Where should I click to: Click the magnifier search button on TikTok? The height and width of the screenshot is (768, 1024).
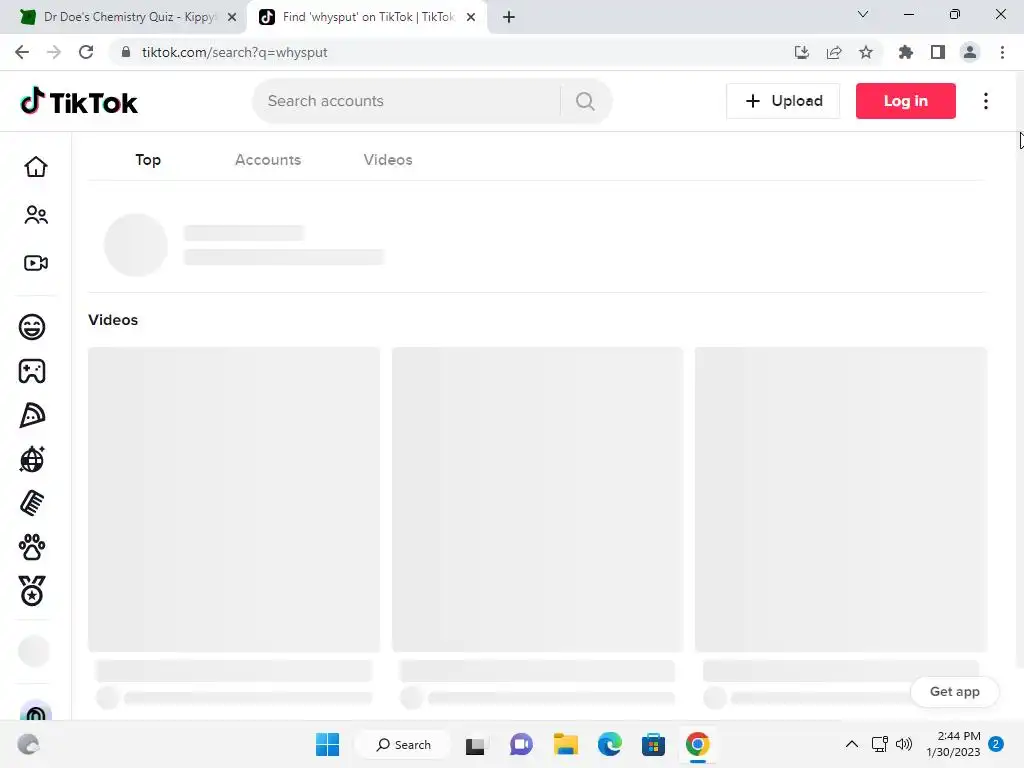[x=585, y=101]
